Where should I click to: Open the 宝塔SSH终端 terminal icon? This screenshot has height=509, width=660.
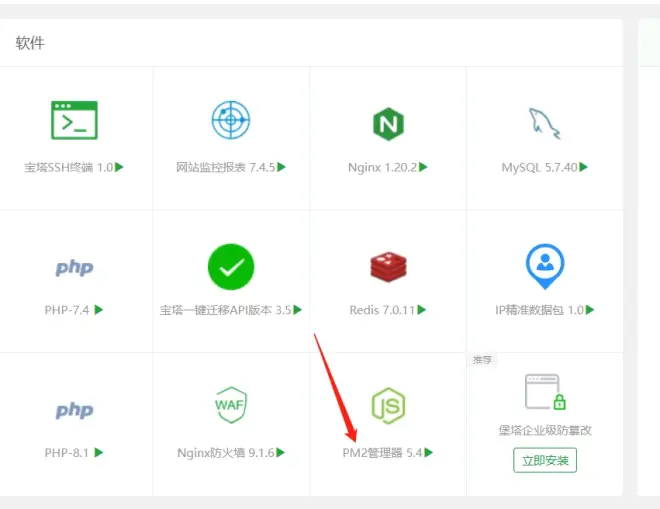pyautogui.click(x=75, y=120)
